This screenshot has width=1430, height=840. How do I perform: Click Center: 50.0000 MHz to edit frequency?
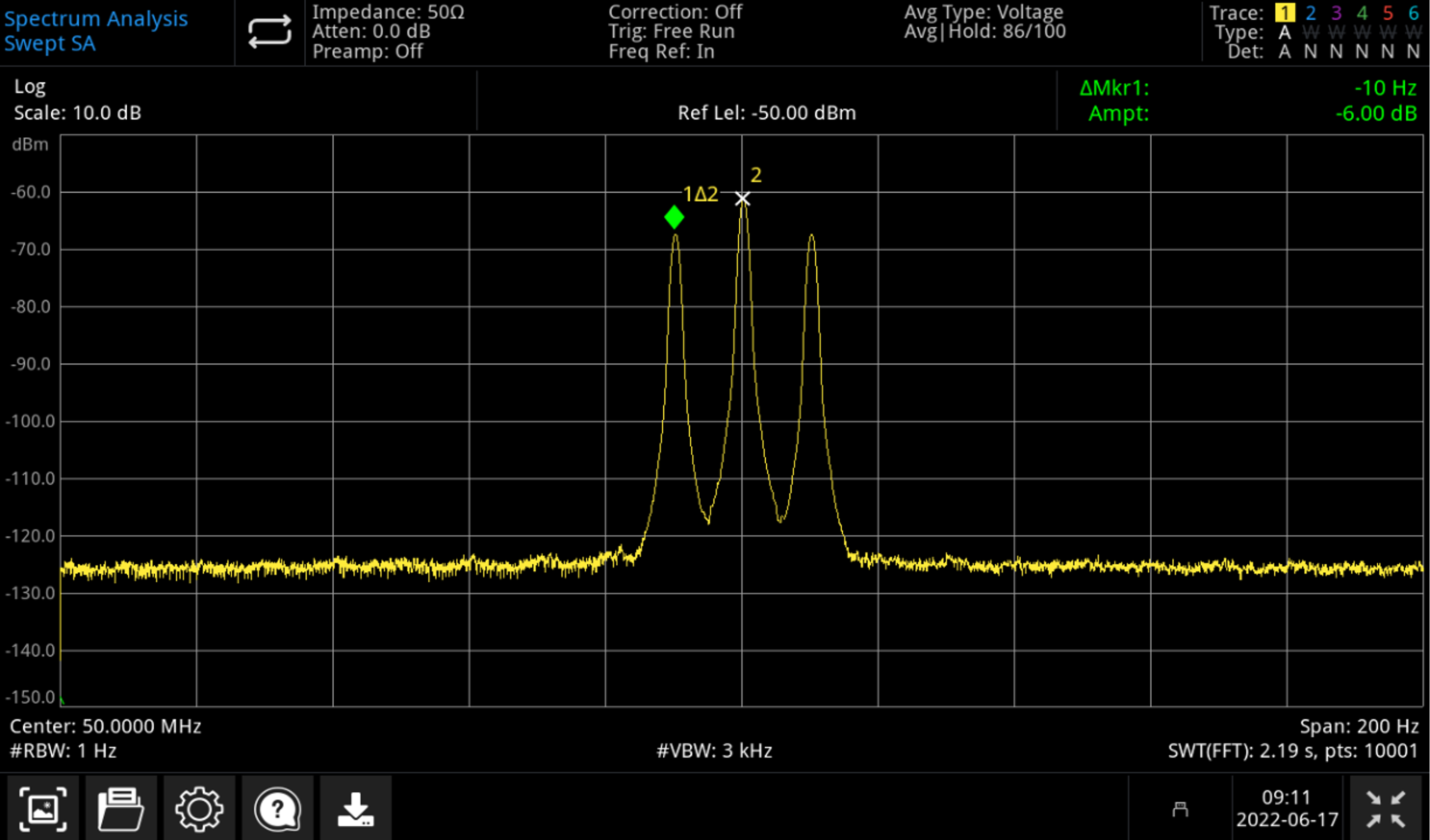(x=104, y=725)
